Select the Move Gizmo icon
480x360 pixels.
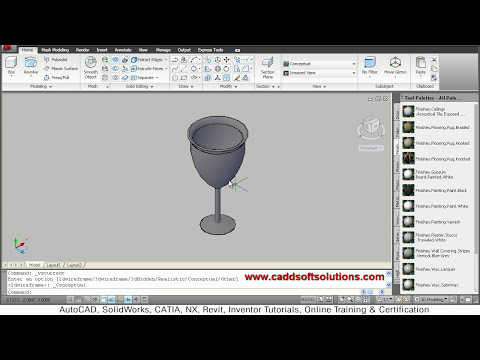[x=395, y=65]
